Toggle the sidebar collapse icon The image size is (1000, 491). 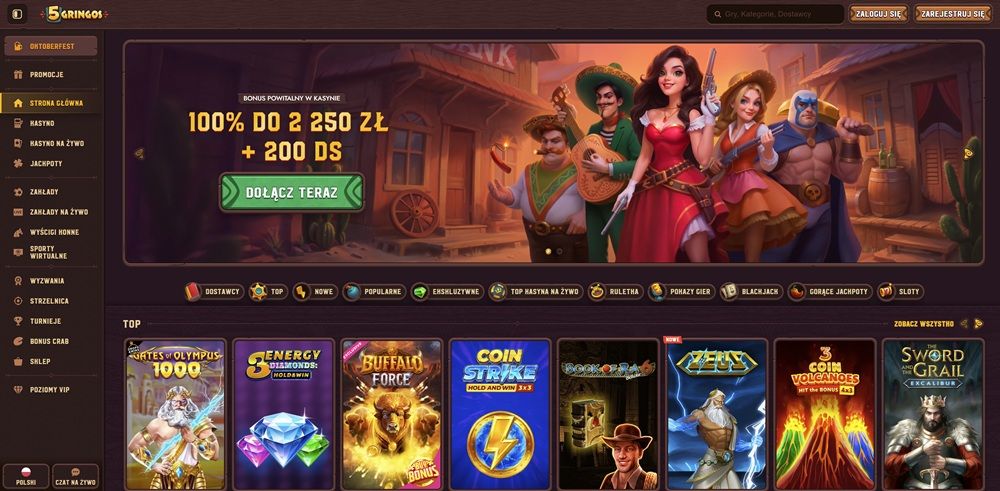[x=17, y=13]
